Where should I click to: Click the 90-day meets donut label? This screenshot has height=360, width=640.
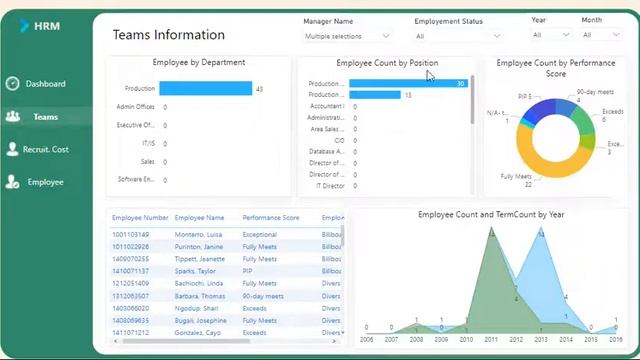pyautogui.click(x=595, y=96)
